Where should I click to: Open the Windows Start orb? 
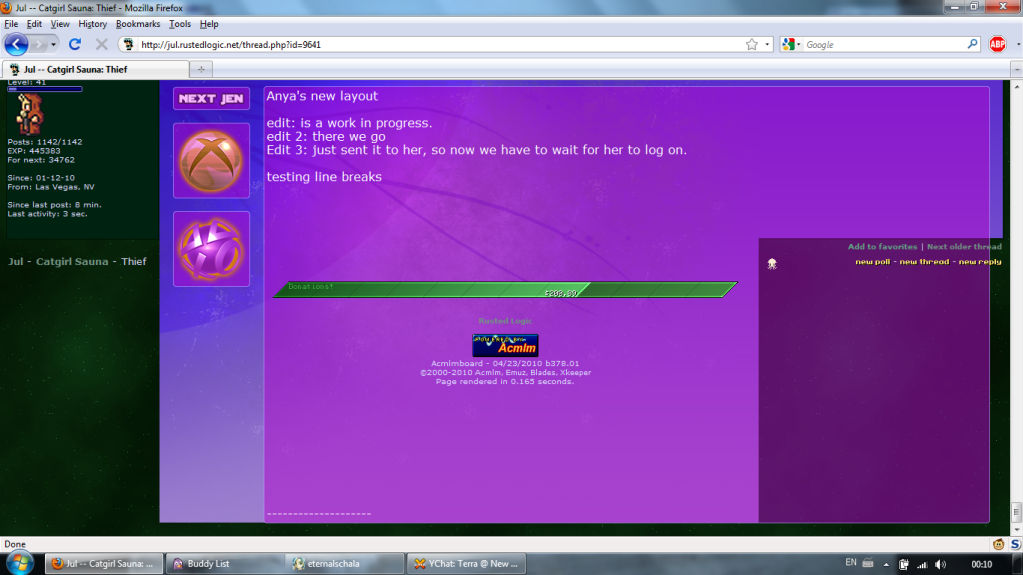tap(20, 562)
